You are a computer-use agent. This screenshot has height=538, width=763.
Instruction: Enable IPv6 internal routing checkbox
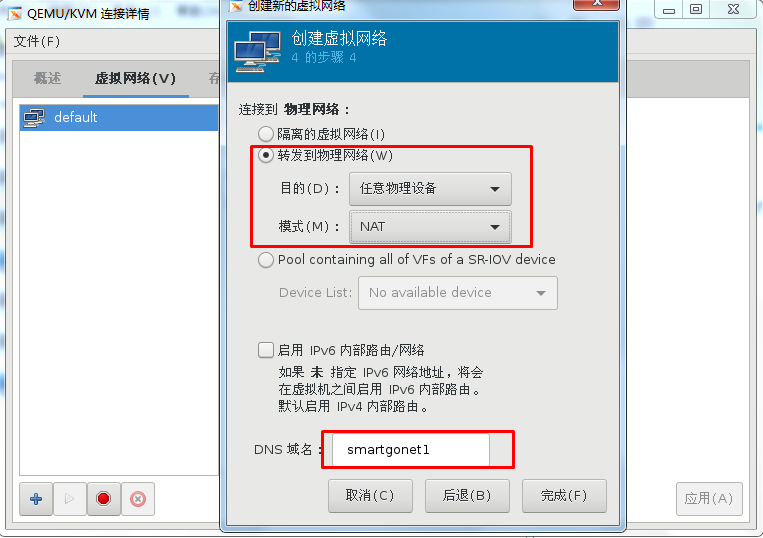click(266, 350)
